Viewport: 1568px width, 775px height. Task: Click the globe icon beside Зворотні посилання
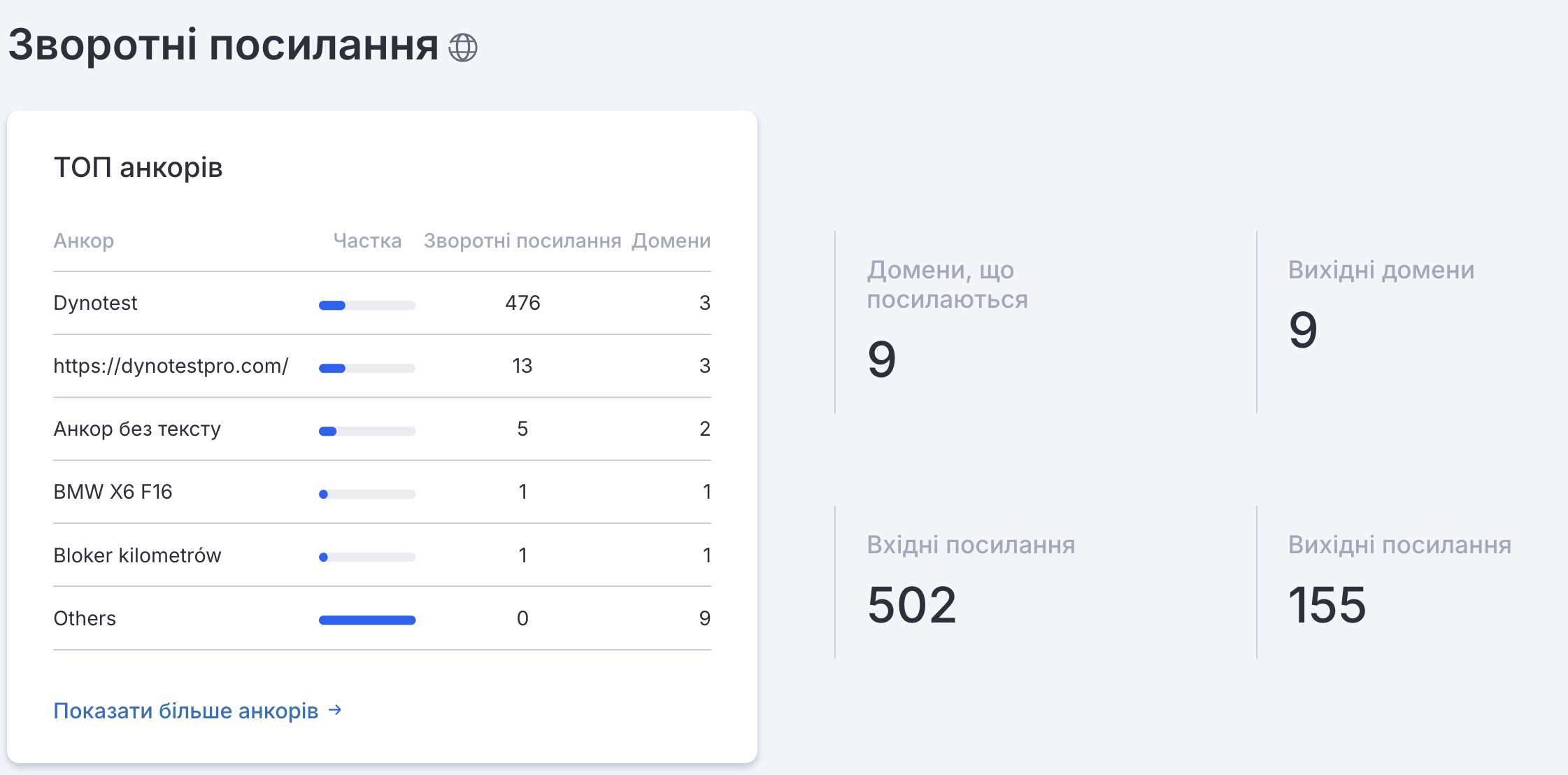462,48
